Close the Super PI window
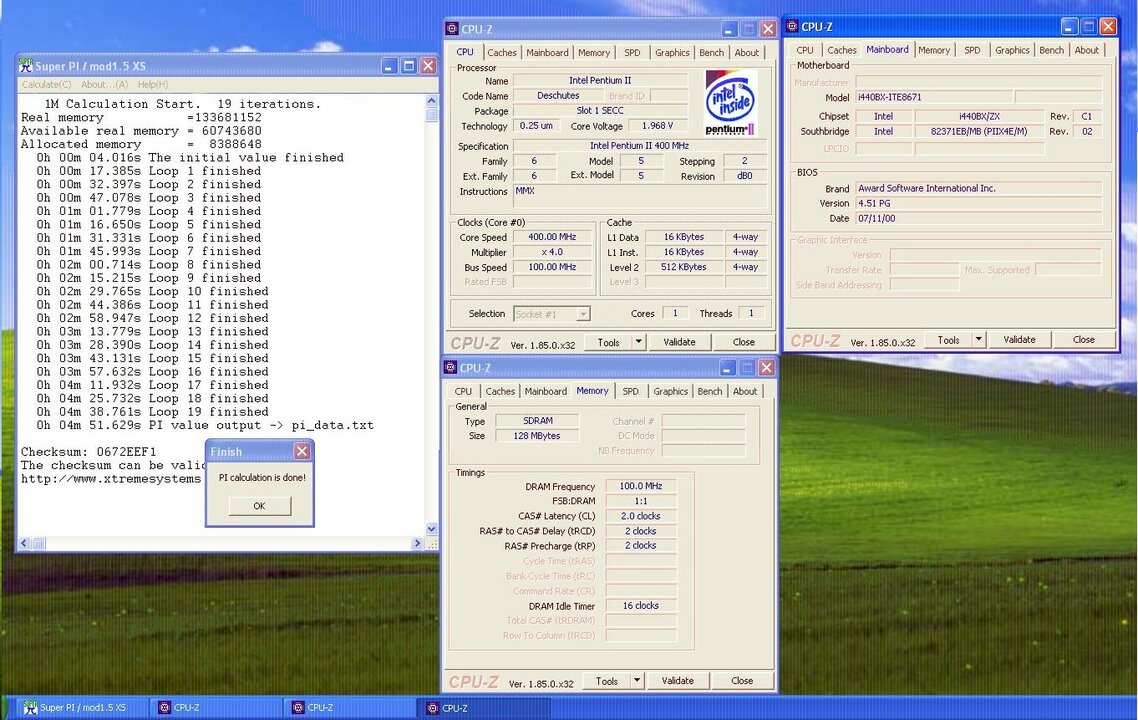This screenshot has height=720, width=1138. click(x=428, y=66)
